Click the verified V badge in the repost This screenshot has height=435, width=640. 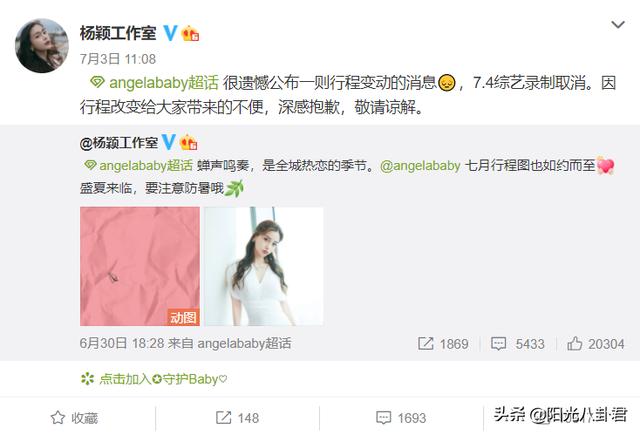pyautogui.click(x=169, y=142)
